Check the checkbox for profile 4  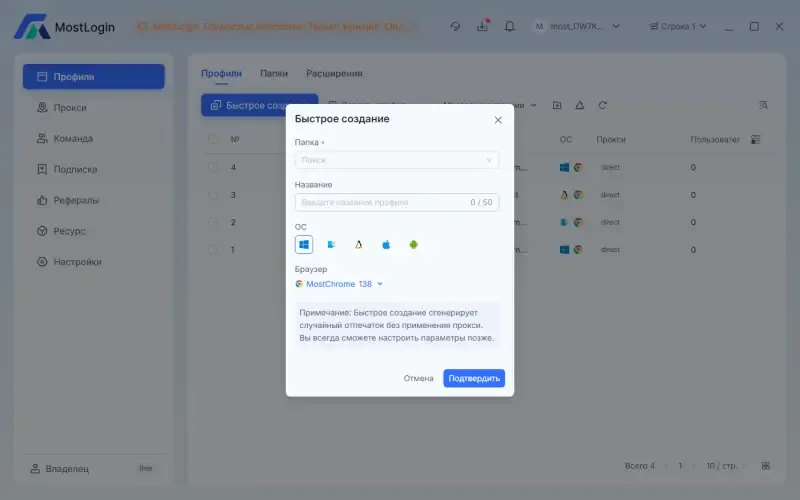click(x=213, y=167)
